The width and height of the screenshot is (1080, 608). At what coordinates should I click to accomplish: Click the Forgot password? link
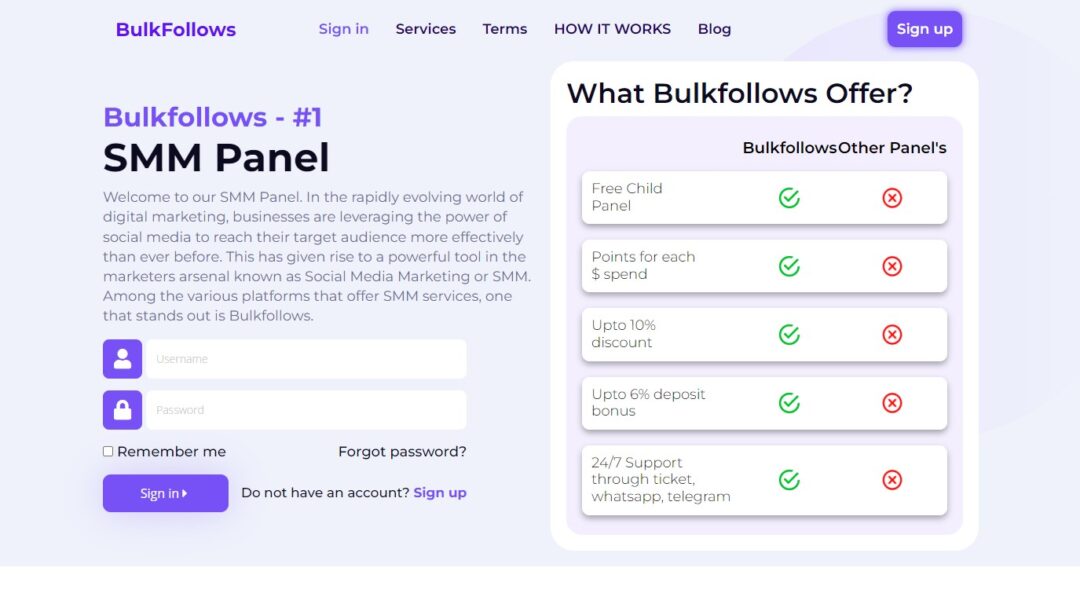pos(402,452)
